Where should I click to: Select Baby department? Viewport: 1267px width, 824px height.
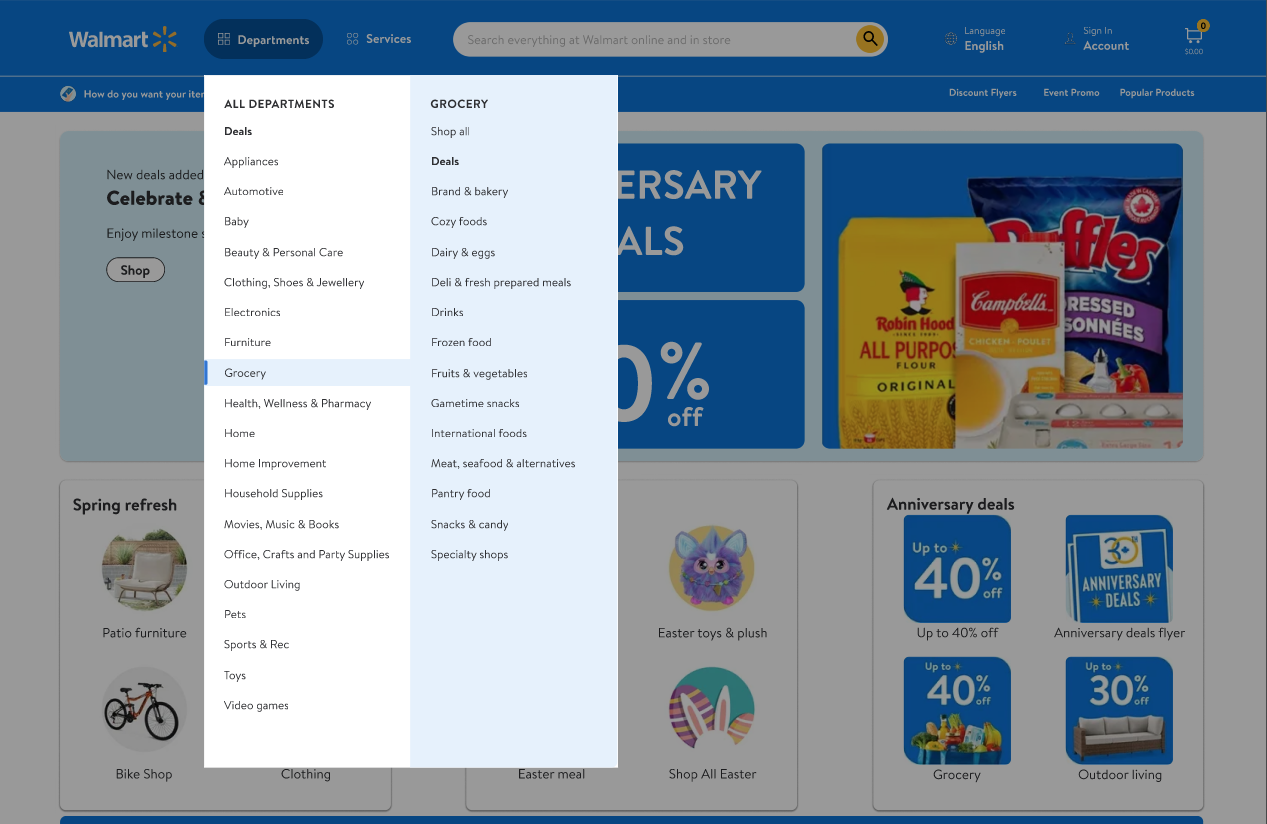pos(236,221)
